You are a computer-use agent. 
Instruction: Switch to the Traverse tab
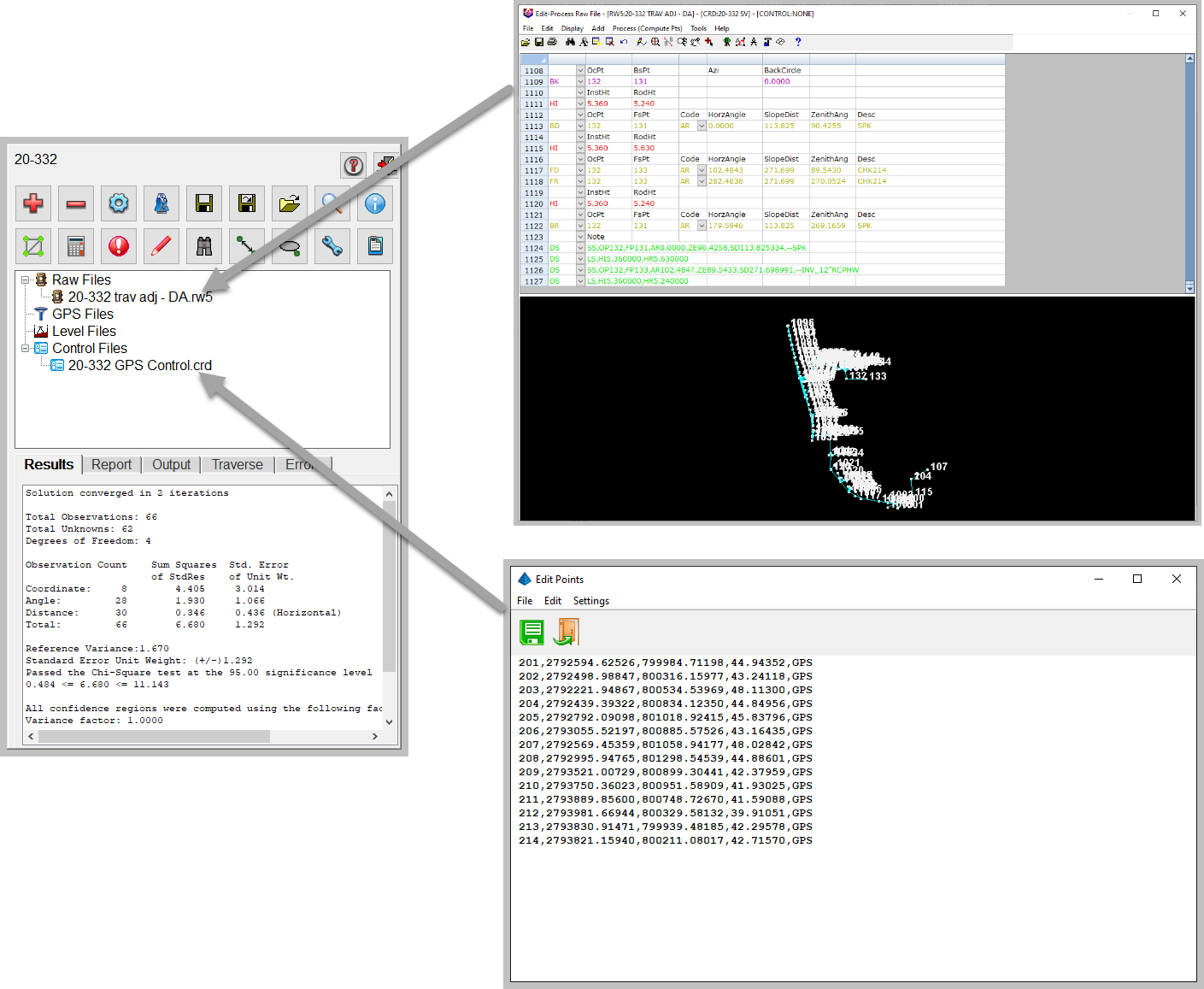(x=237, y=464)
